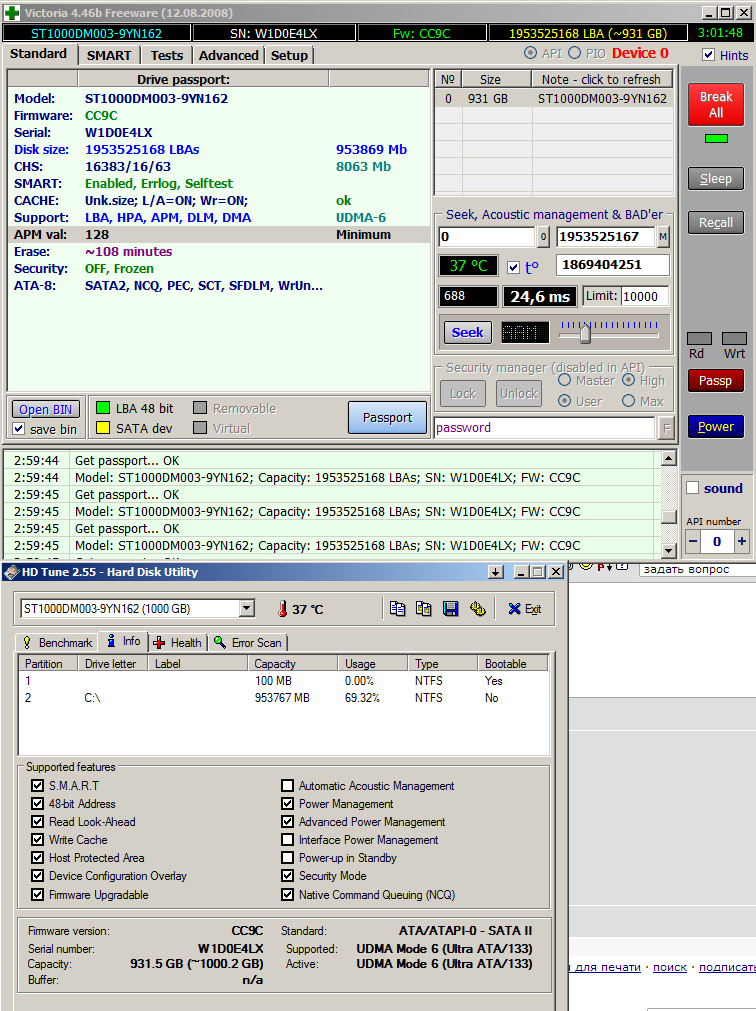Select the PIO radio button
Screen dimensions: 756x1011
tap(575, 53)
